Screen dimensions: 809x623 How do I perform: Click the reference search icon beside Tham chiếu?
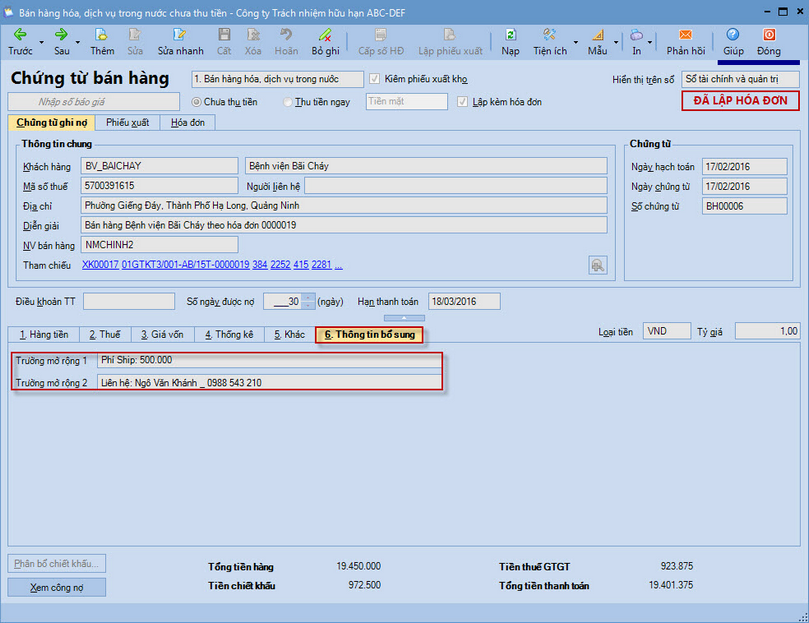pos(597,265)
